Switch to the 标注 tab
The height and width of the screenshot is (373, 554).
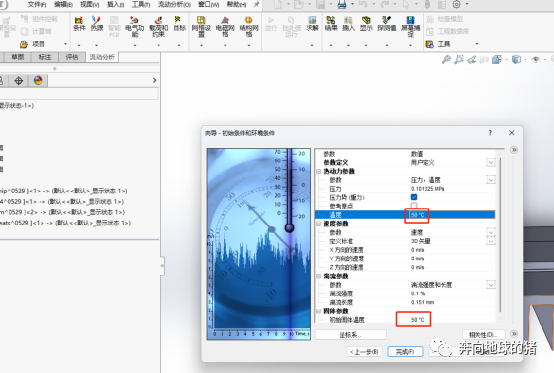tap(45, 57)
